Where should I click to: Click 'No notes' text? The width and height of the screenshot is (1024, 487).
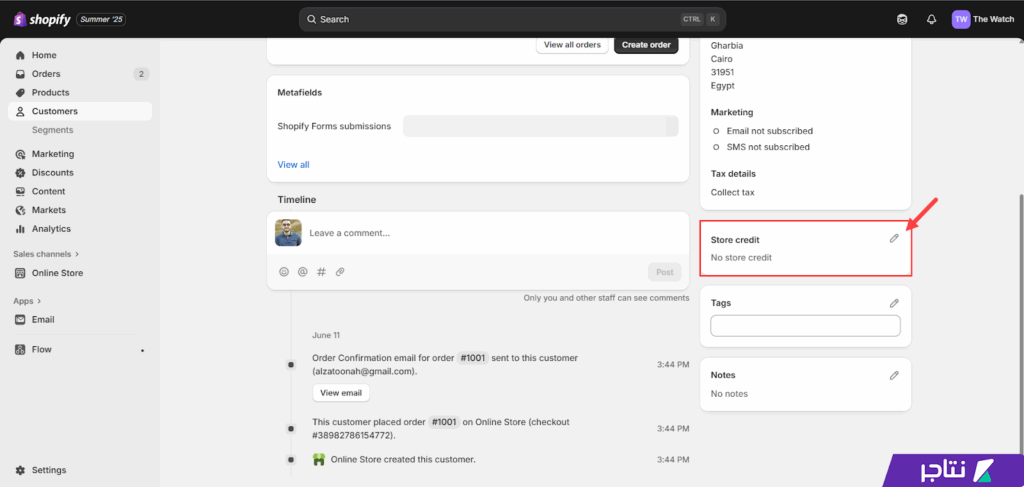point(729,394)
